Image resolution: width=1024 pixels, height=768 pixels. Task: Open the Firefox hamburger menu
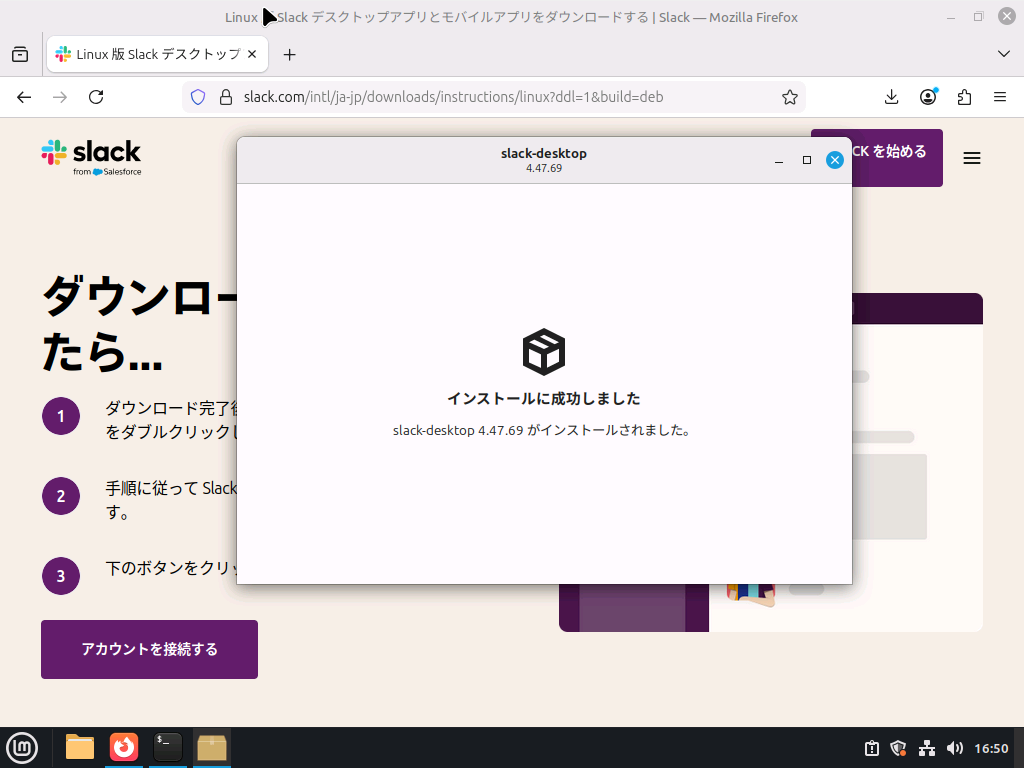click(999, 96)
